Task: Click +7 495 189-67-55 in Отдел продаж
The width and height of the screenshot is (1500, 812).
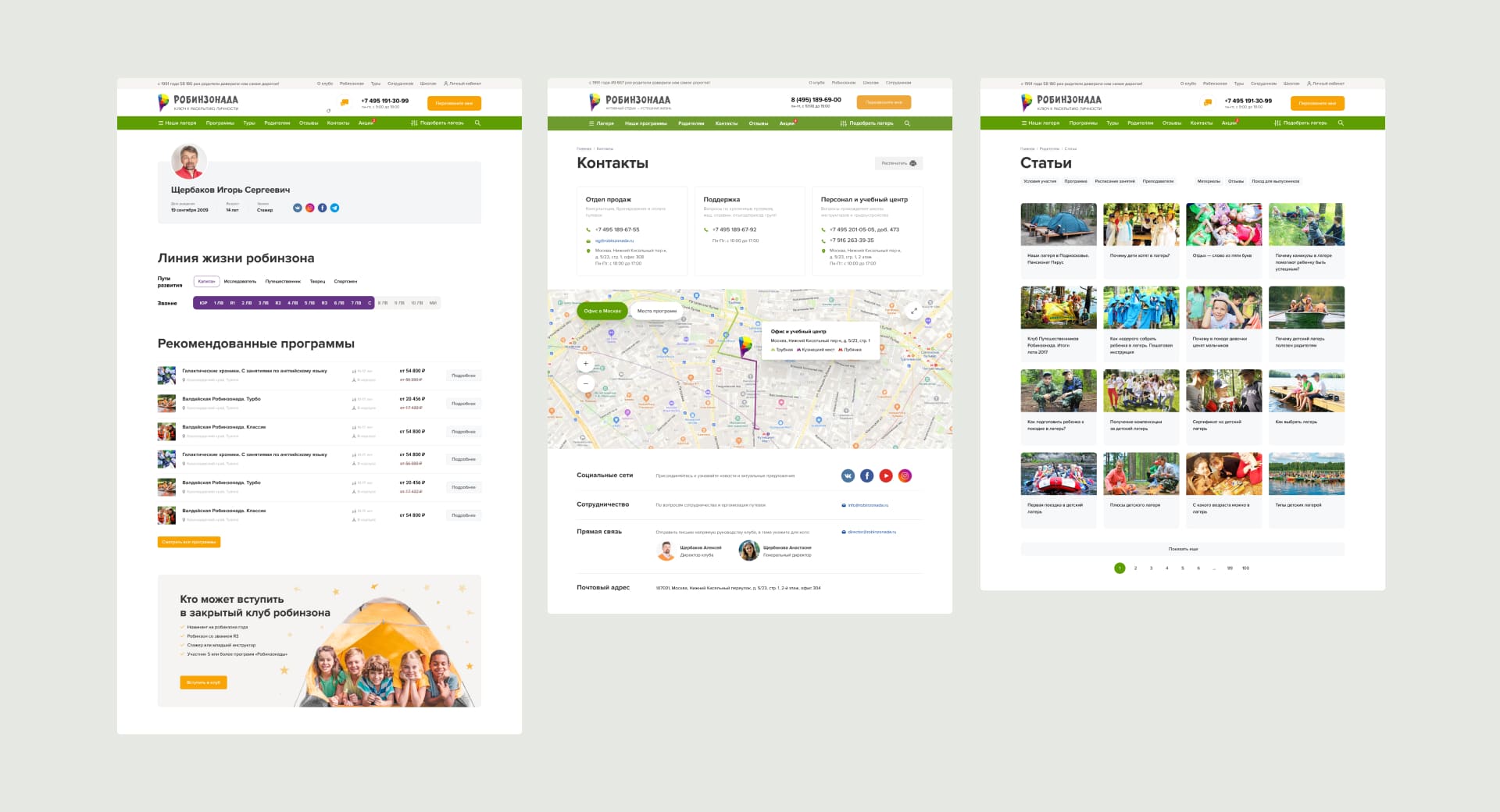Action: 617,230
